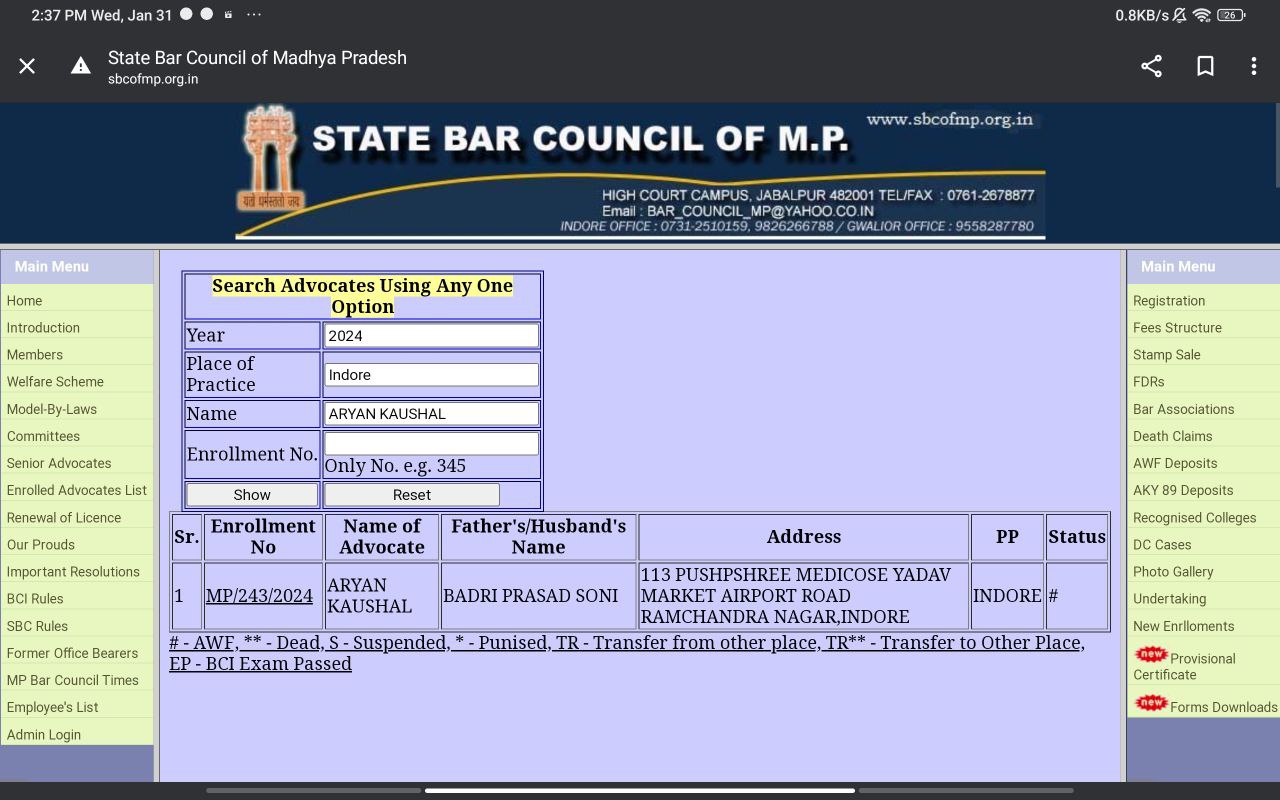Tap new badge beside Provisional Certificate
The height and width of the screenshot is (800, 1280).
tap(1151, 654)
